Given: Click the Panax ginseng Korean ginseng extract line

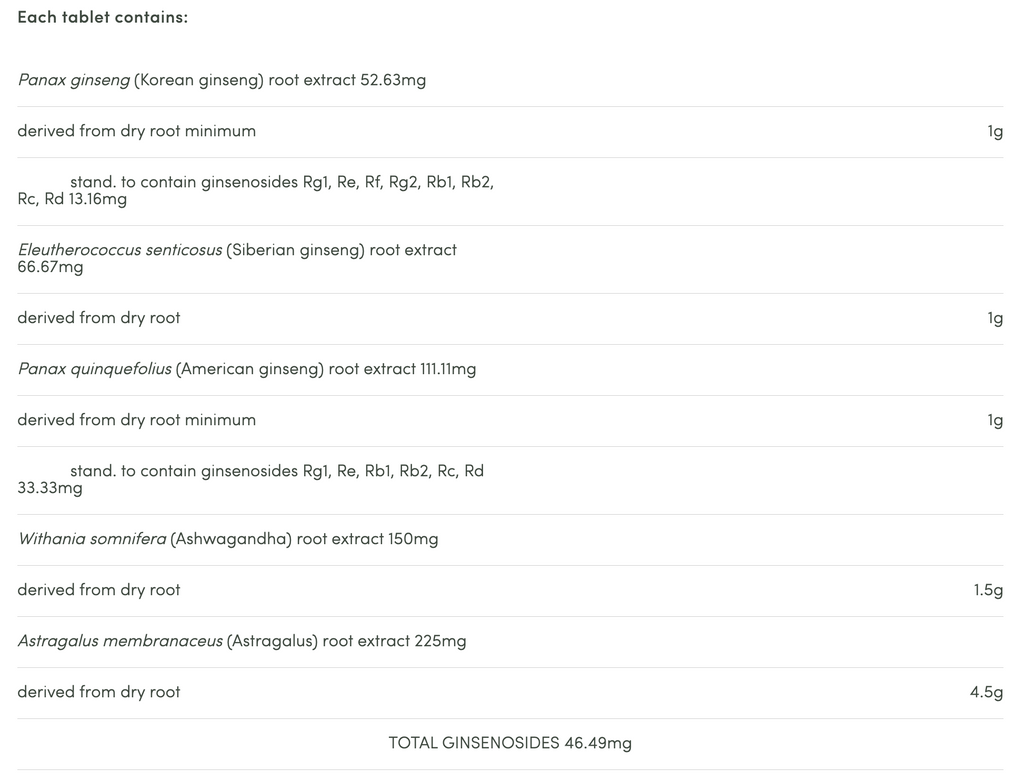Looking at the screenshot, I should point(221,80).
